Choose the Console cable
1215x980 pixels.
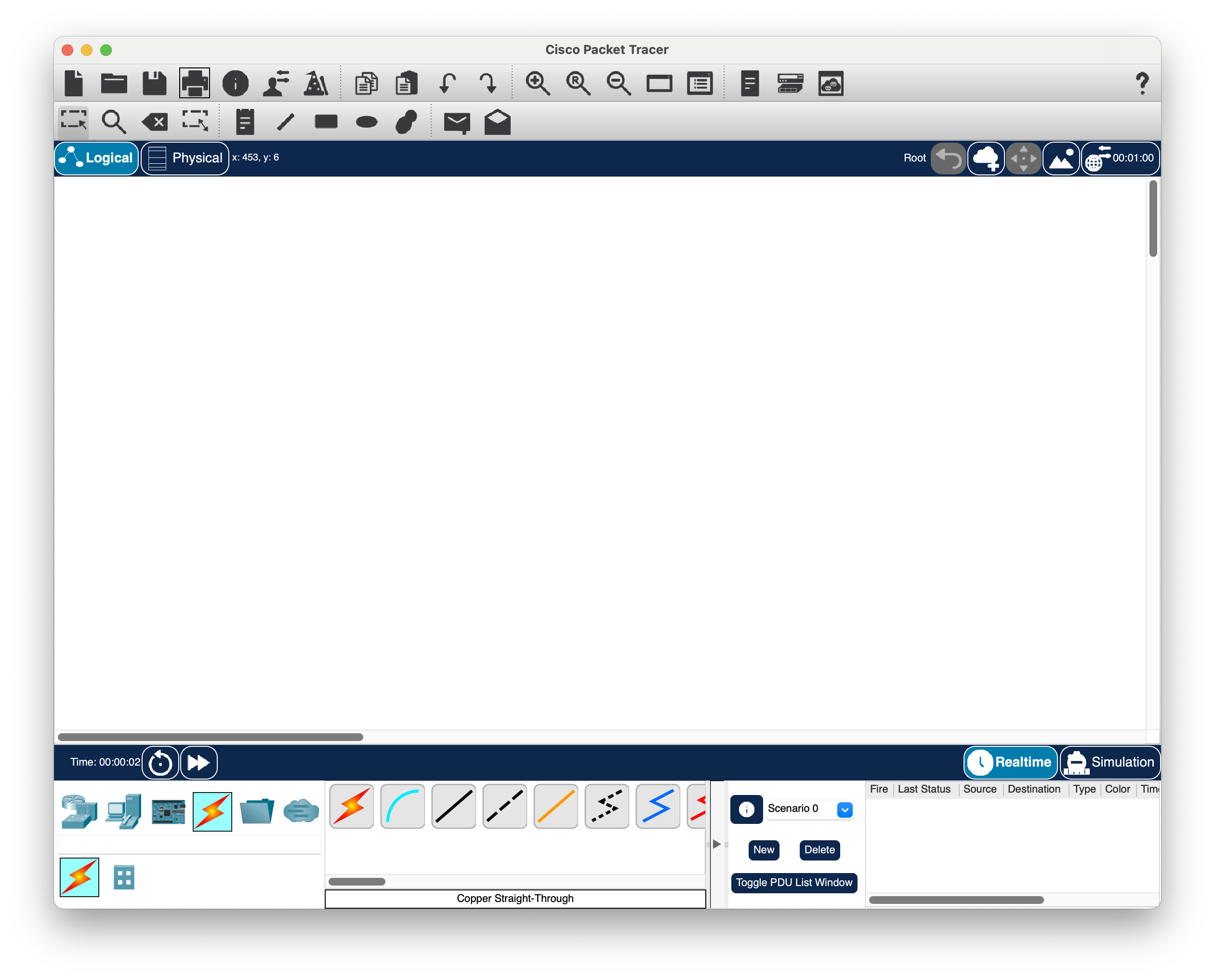coord(402,807)
